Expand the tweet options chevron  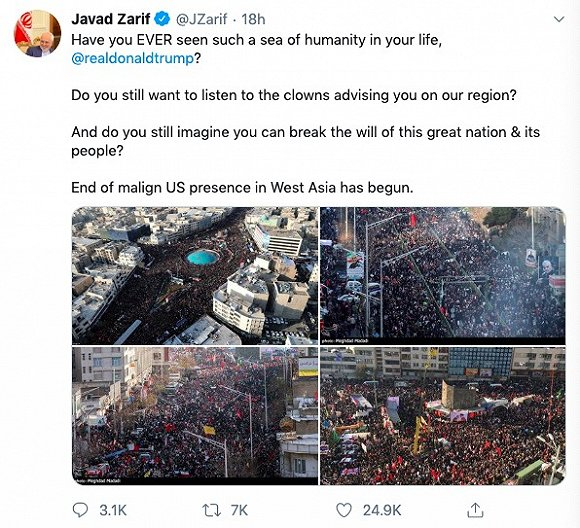tap(559, 19)
